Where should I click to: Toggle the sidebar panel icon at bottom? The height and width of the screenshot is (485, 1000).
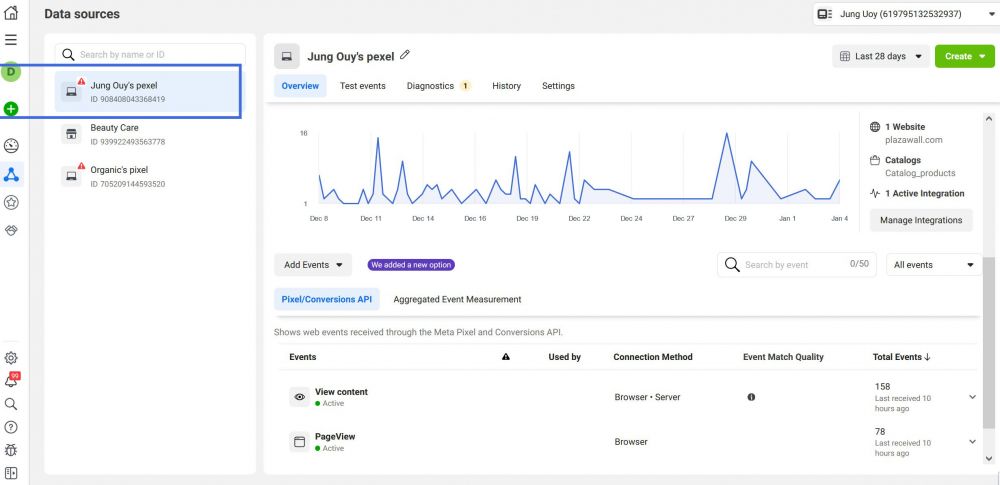(11, 473)
